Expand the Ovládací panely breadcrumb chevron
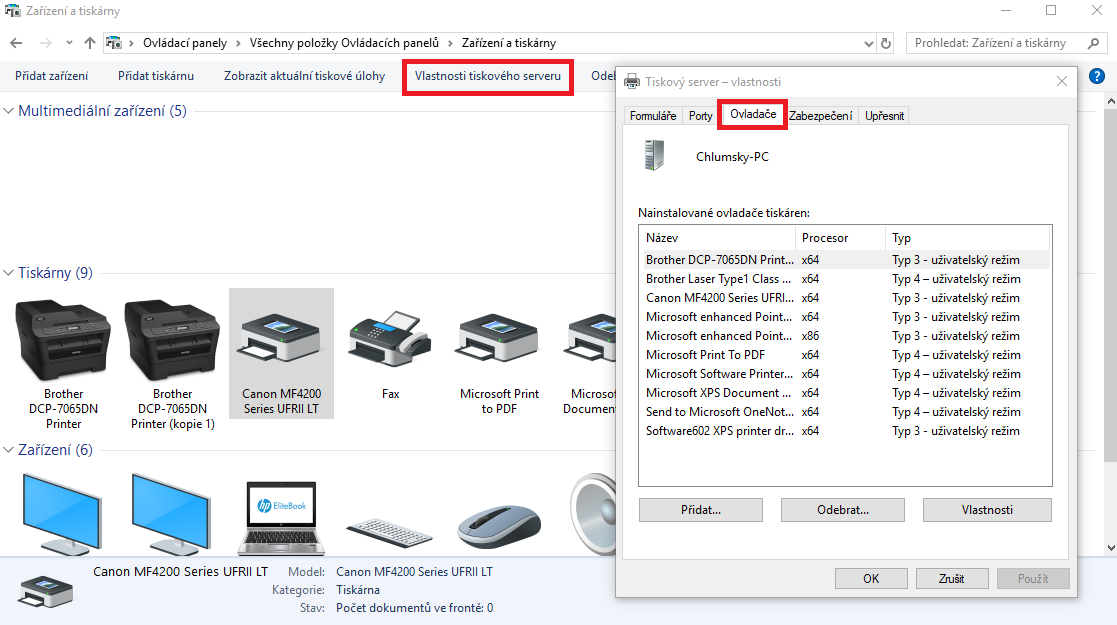The image size is (1117, 625). pos(239,43)
